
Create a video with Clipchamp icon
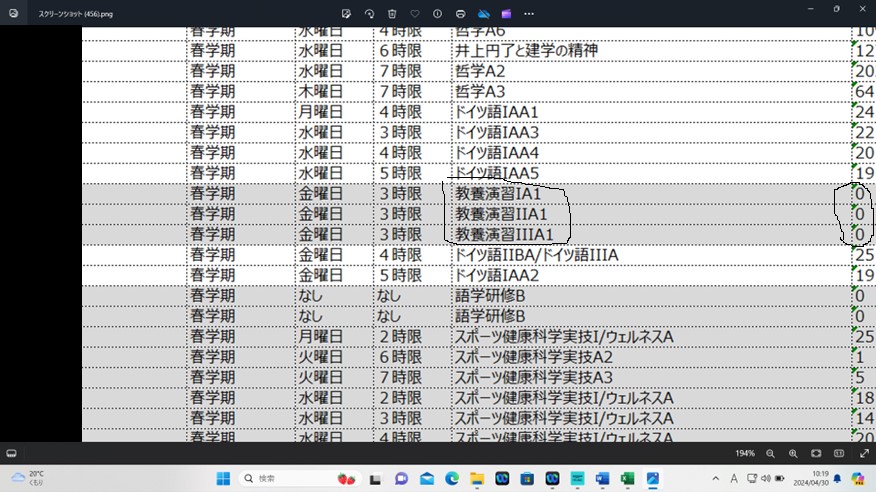pos(506,13)
